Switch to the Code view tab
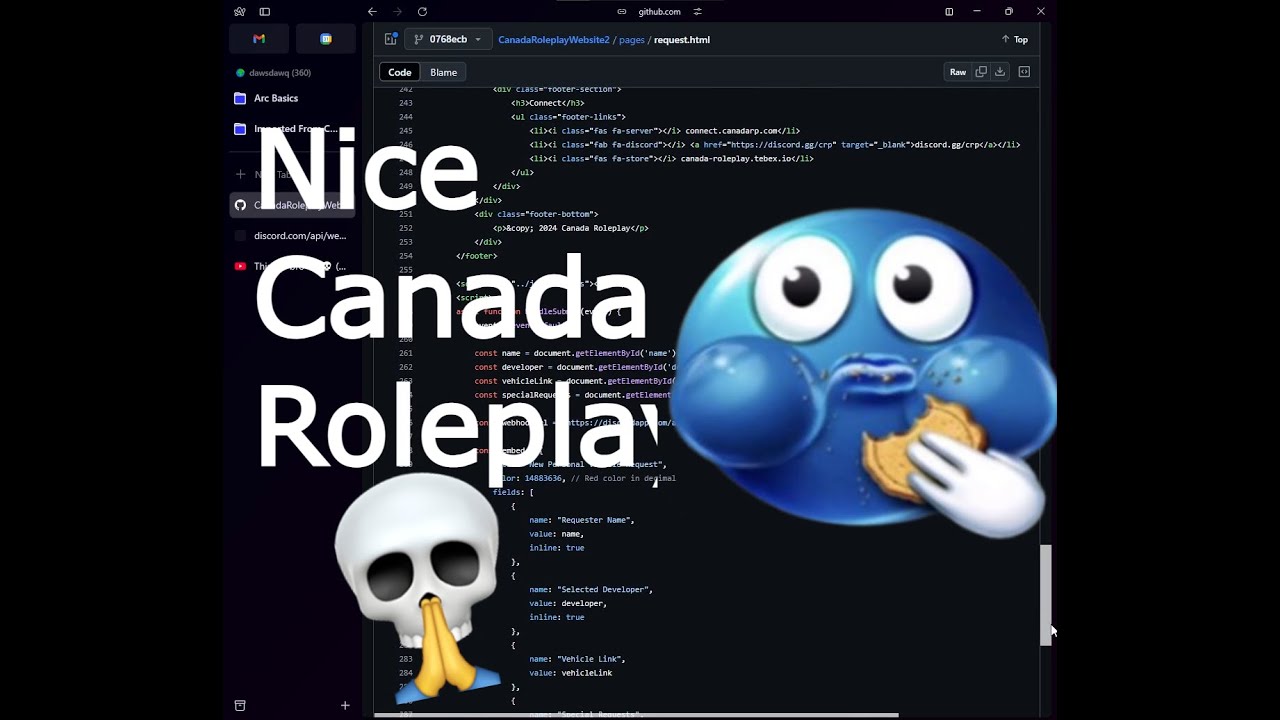 (x=400, y=72)
